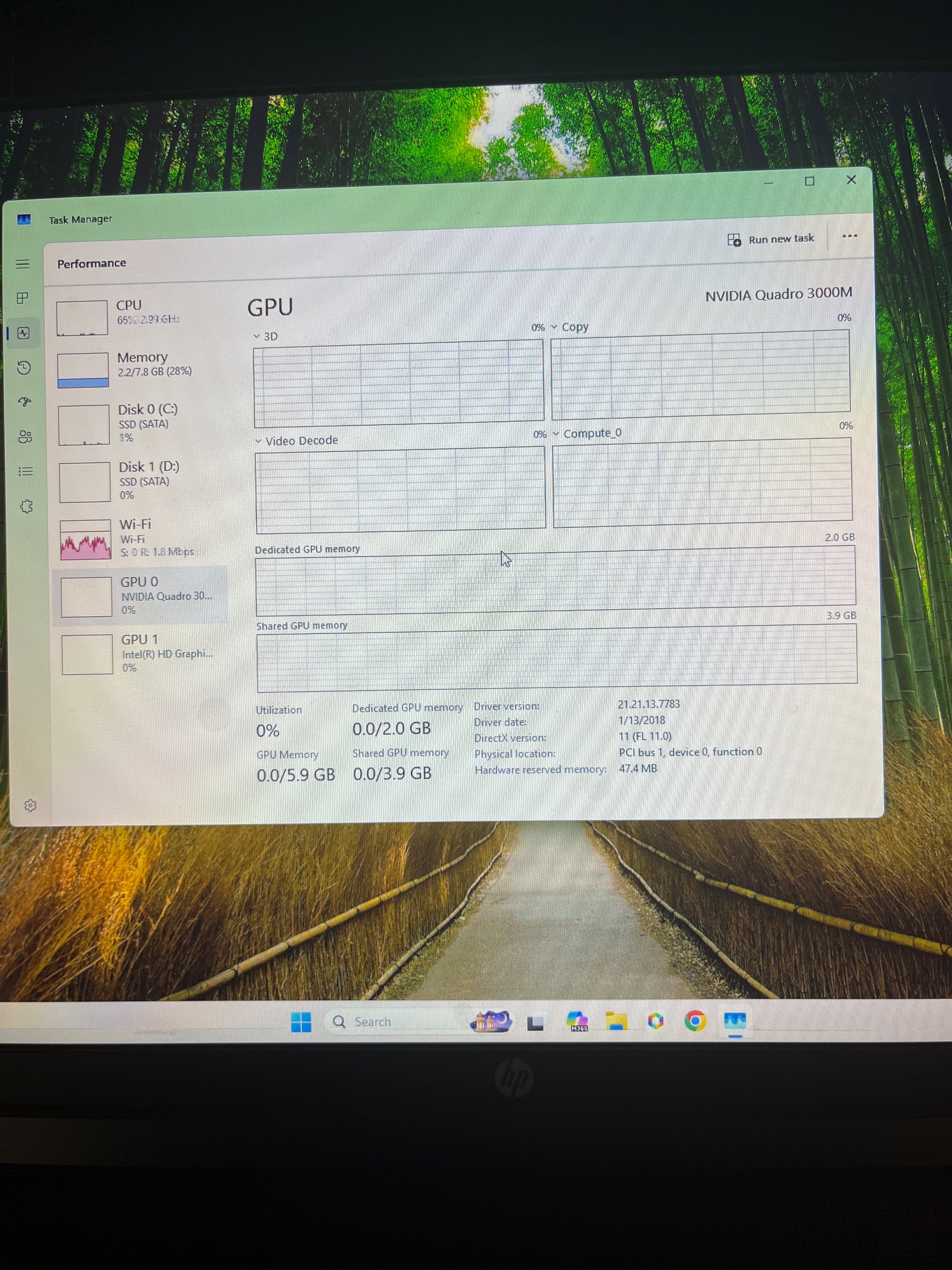Click the 3D utilization graph area

pyautogui.click(x=399, y=382)
